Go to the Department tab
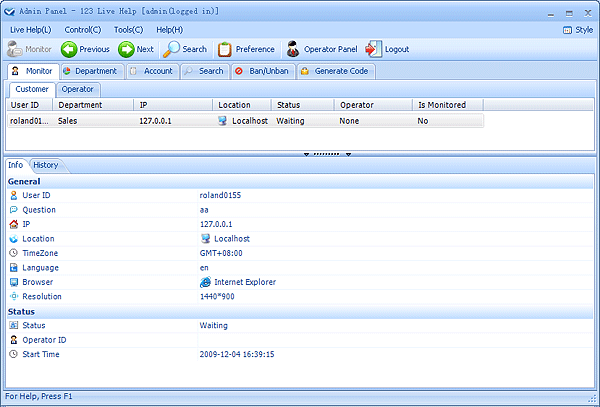 (x=90, y=71)
